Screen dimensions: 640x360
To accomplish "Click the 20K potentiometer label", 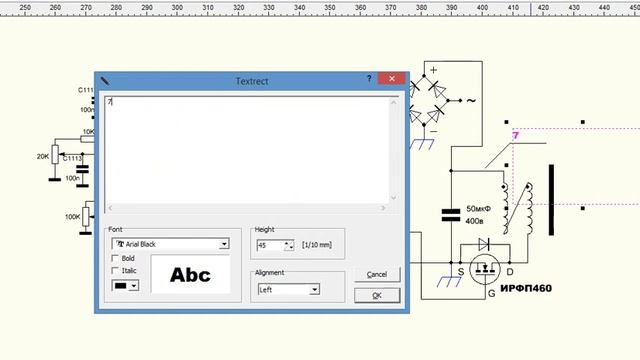I will coord(43,156).
